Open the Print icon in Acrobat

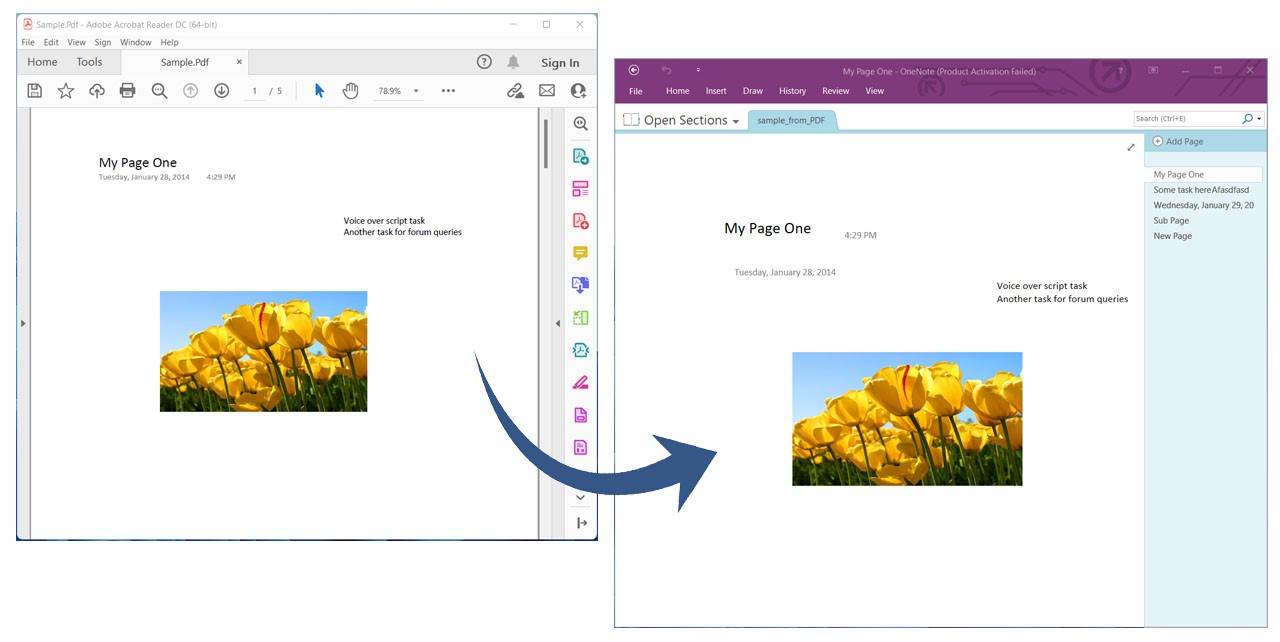tap(127, 90)
